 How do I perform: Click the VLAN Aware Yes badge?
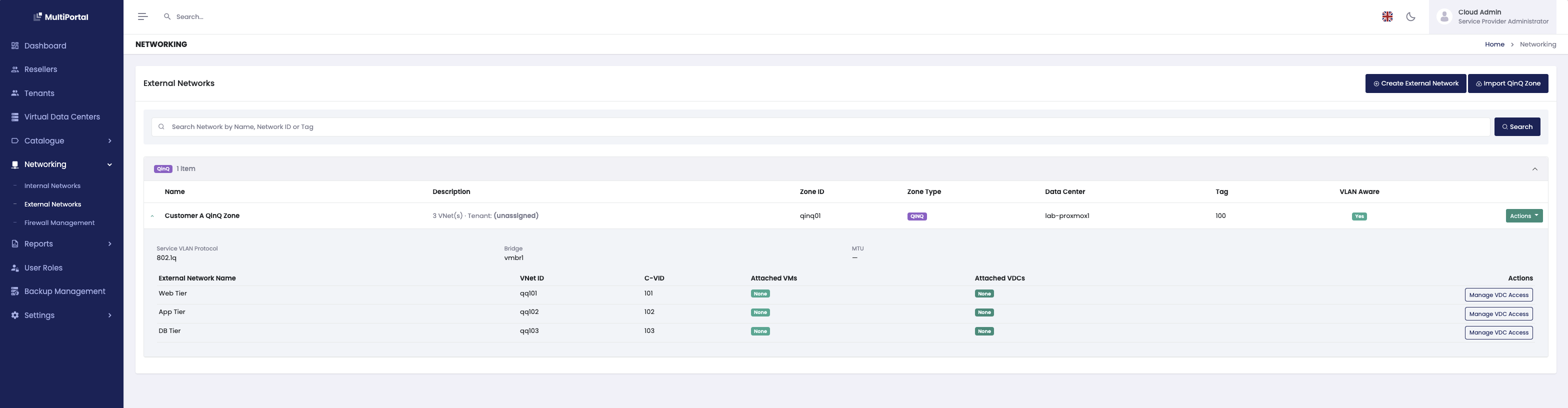(1359, 216)
